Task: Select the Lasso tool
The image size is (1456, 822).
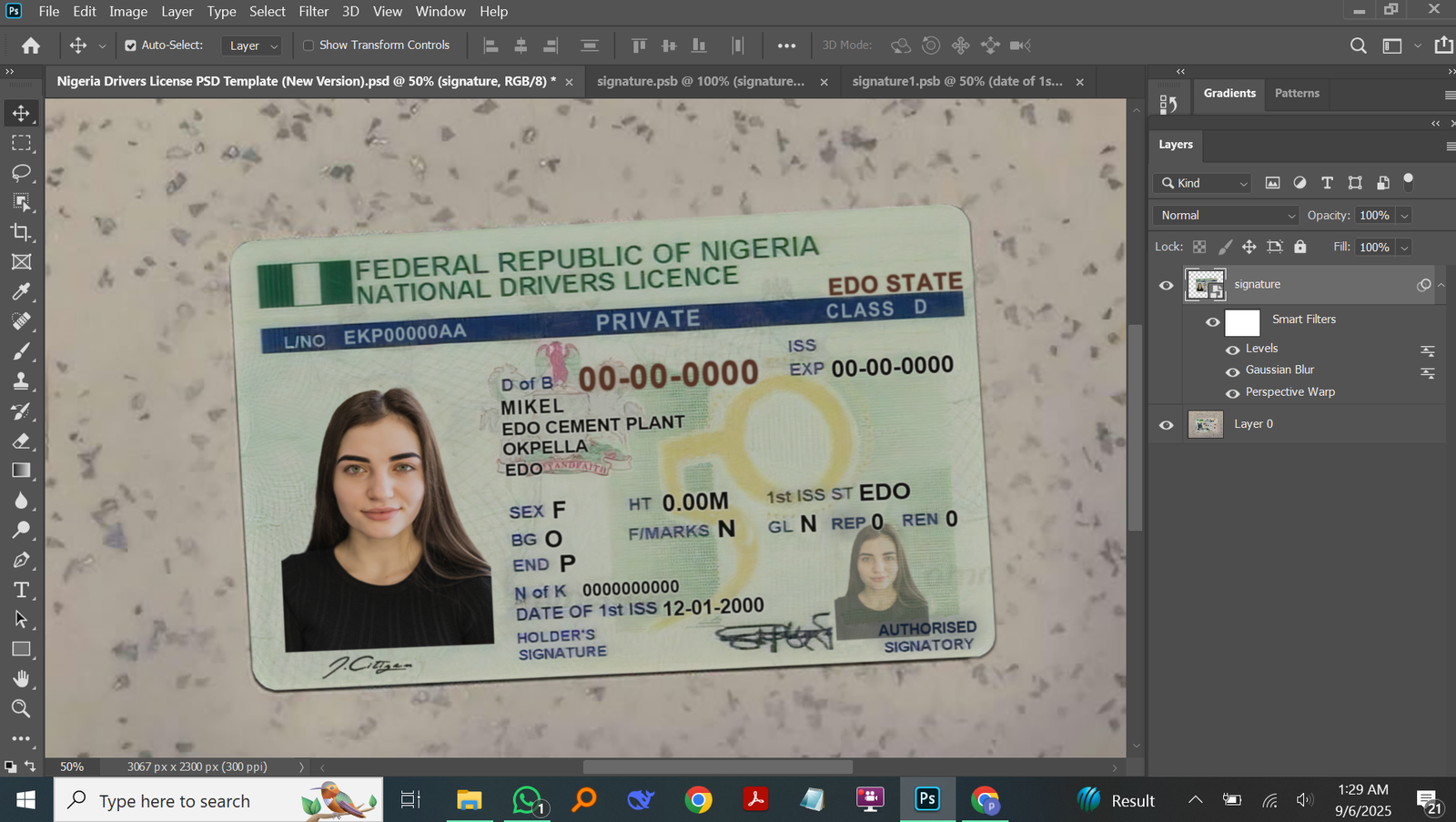Action: pos(21,173)
